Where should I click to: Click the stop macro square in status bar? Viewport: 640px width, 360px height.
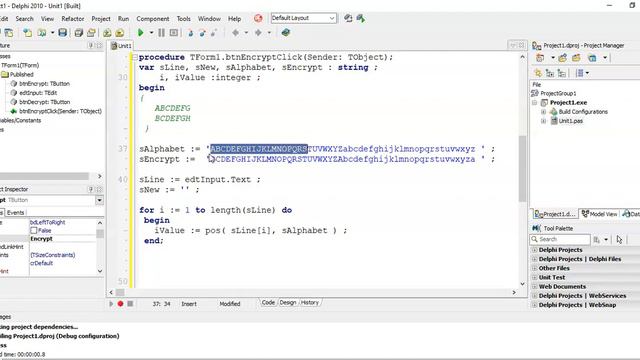coord(130,304)
